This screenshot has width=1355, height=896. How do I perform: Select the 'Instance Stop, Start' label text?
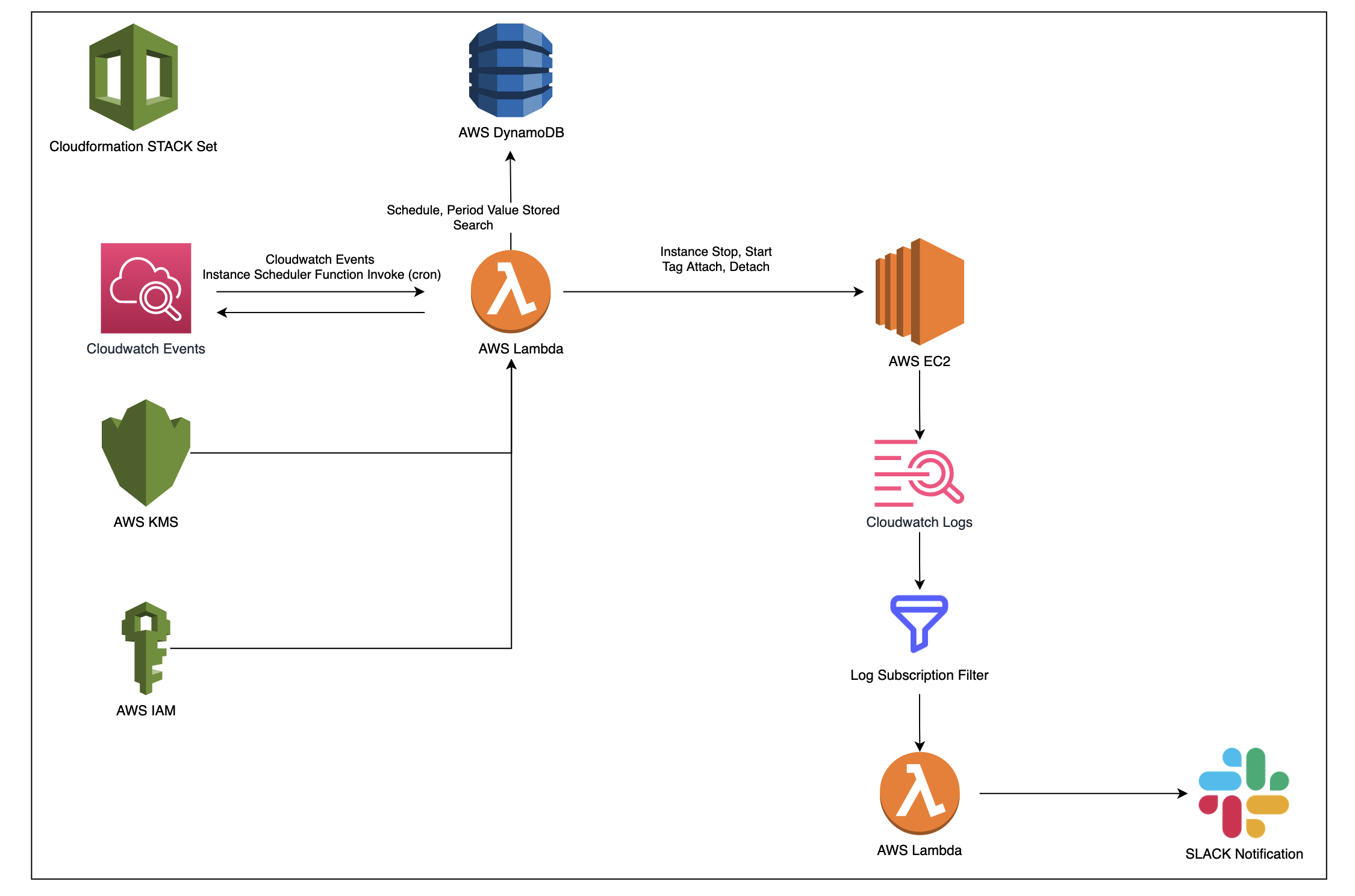click(x=715, y=252)
